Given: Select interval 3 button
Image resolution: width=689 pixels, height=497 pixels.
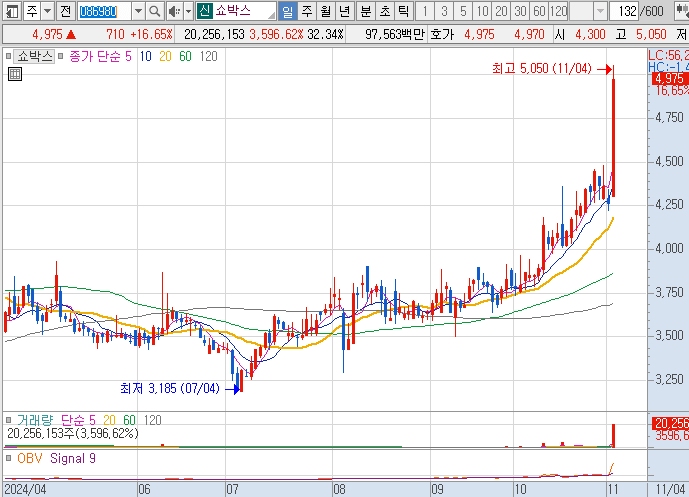Looking at the screenshot, I should tap(444, 11).
